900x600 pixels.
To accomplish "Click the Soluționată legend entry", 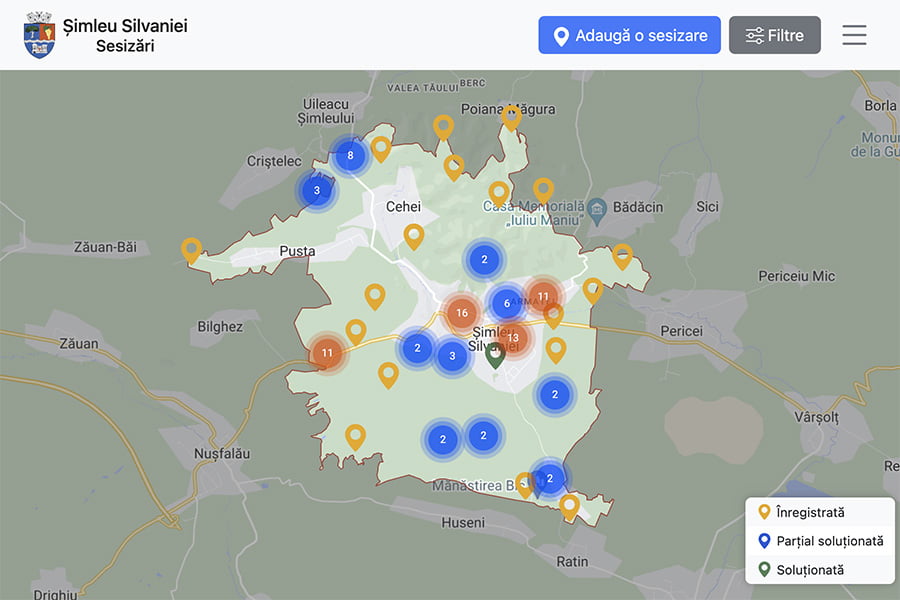I will coord(801,570).
